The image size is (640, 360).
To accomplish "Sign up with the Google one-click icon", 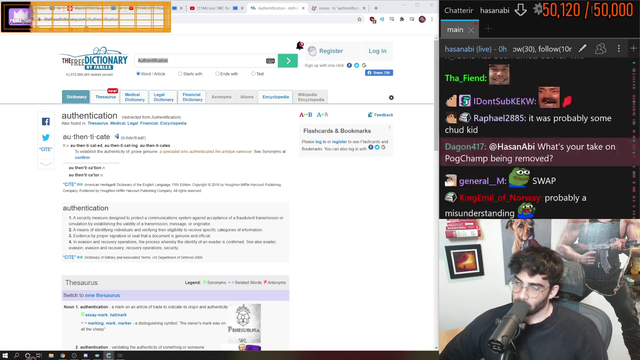I will coord(364,65).
